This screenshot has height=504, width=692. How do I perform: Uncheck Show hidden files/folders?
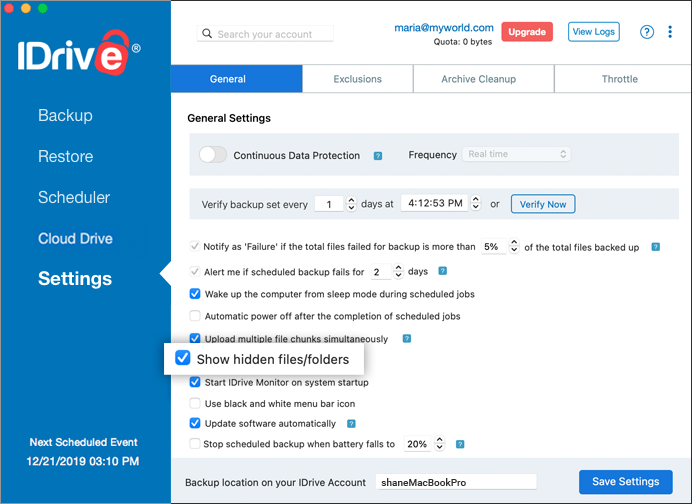point(183,358)
